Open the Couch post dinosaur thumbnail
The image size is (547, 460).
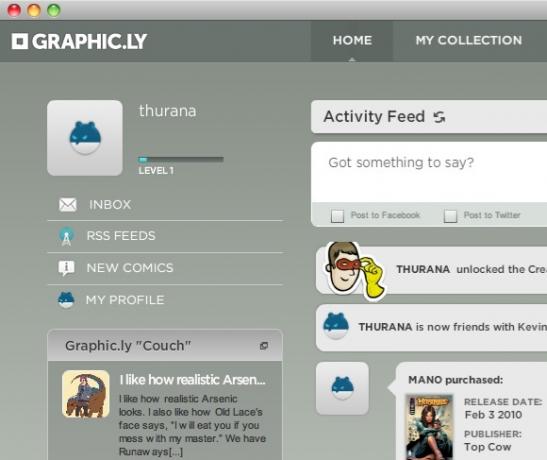(86, 394)
